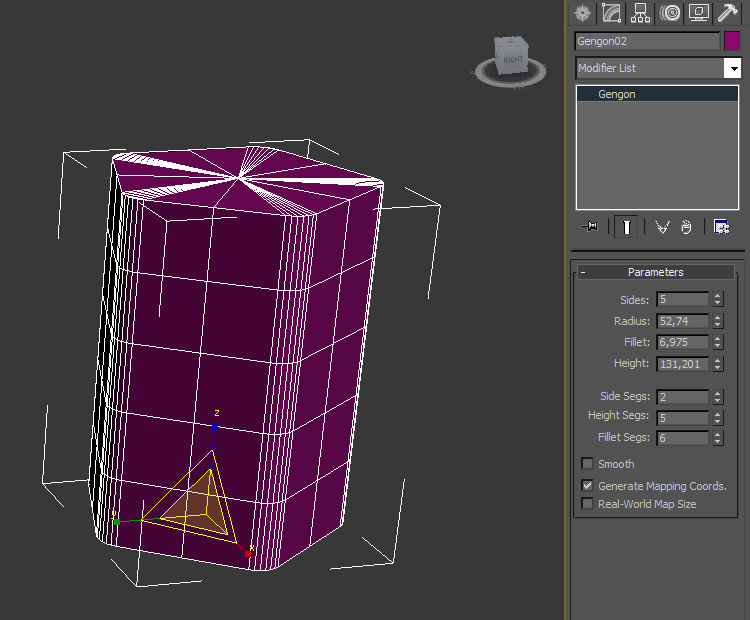The image size is (750, 620).
Task: Toggle Show End Result button
Action: (626, 226)
